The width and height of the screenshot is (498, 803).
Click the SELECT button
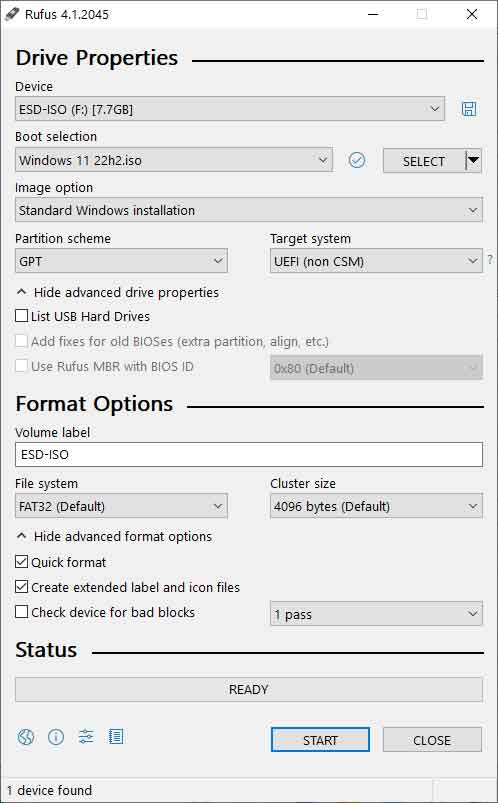tap(424, 161)
